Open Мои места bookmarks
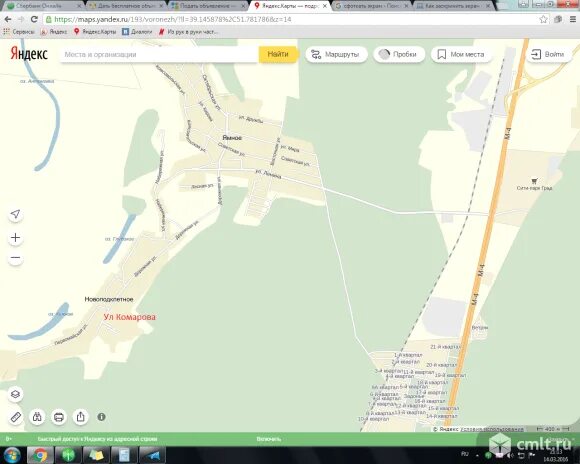 pos(461,54)
